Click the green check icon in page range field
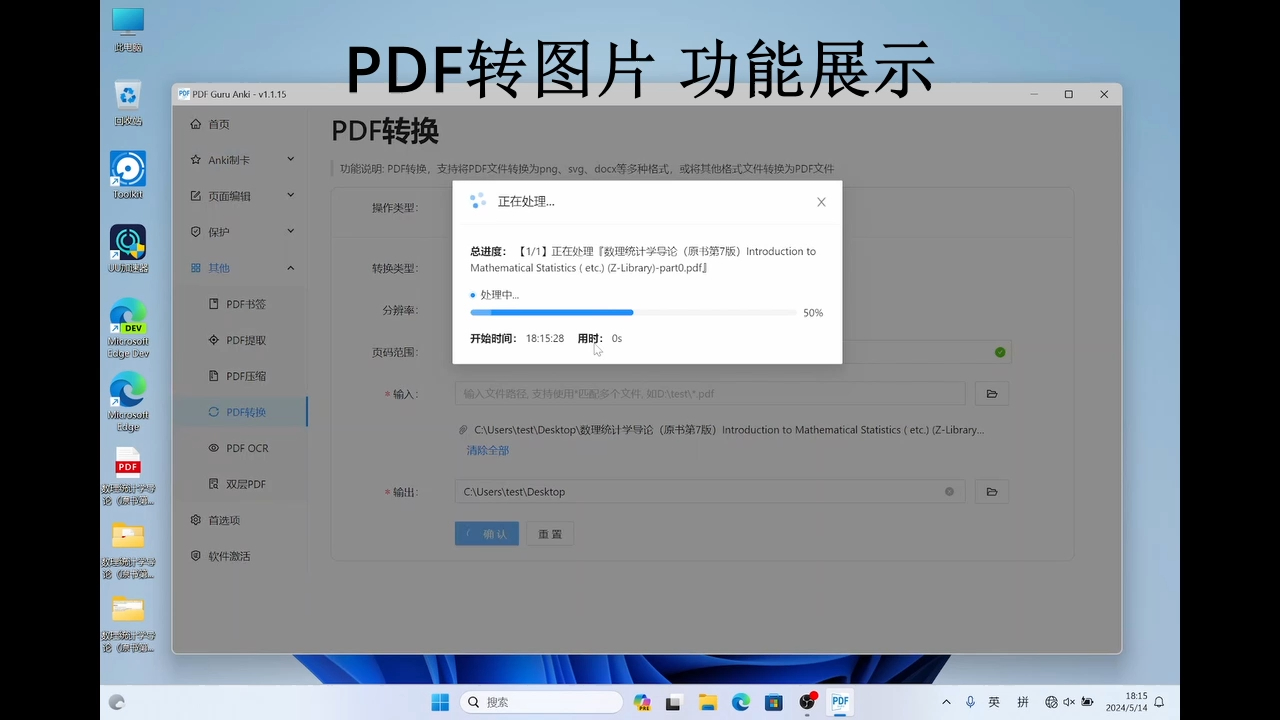Image resolution: width=1280 pixels, height=720 pixels. [x=1000, y=352]
